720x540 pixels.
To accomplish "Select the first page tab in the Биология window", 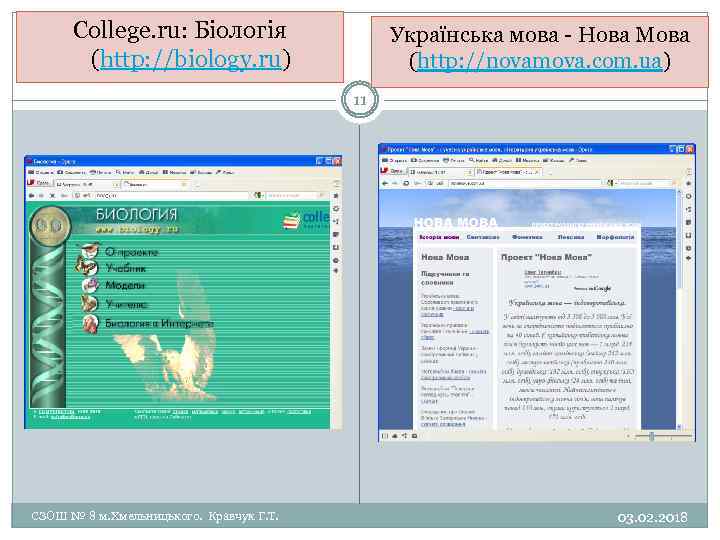I will pos(87,184).
